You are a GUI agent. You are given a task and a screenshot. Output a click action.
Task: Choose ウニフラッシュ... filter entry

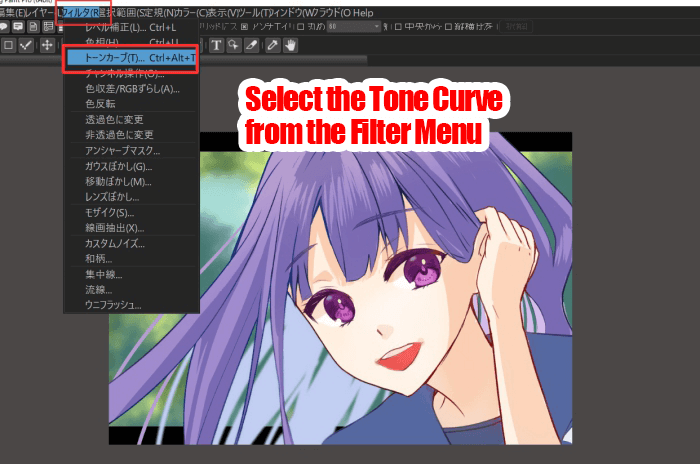coord(132,305)
